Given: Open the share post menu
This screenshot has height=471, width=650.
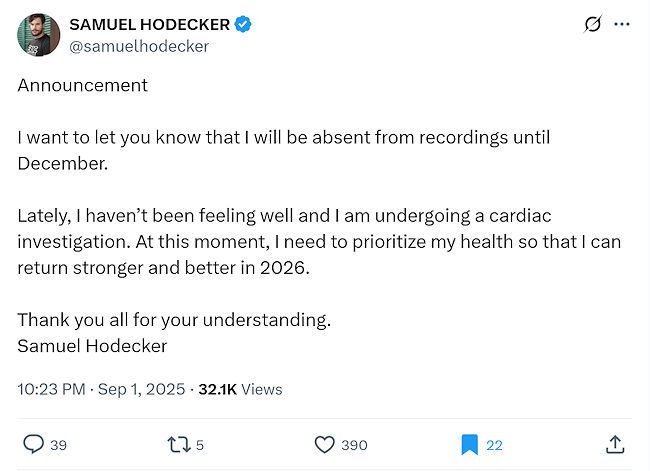Looking at the screenshot, I should point(615,444).
